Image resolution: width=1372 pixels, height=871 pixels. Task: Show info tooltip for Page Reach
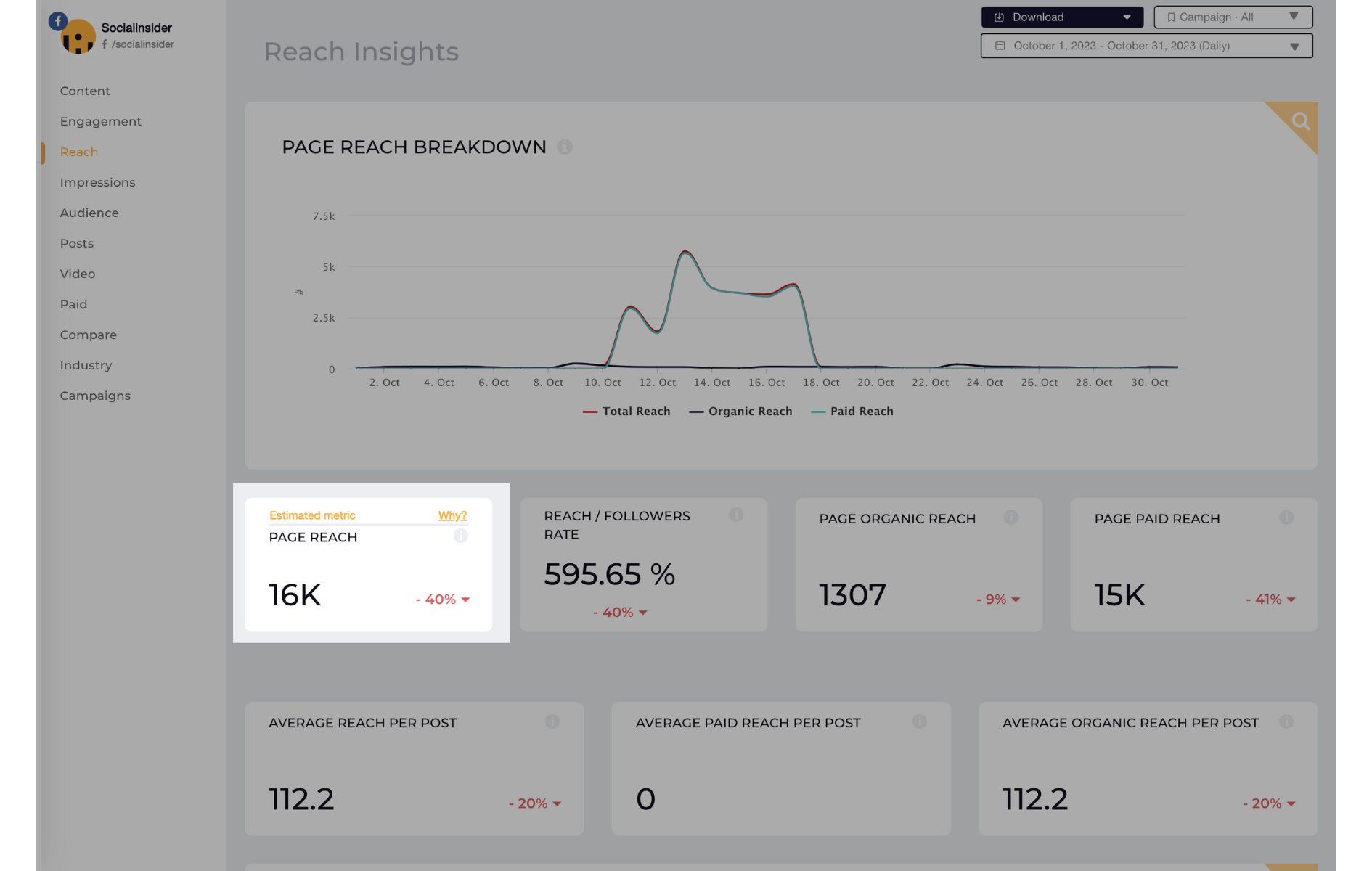[x=461, y=536]
